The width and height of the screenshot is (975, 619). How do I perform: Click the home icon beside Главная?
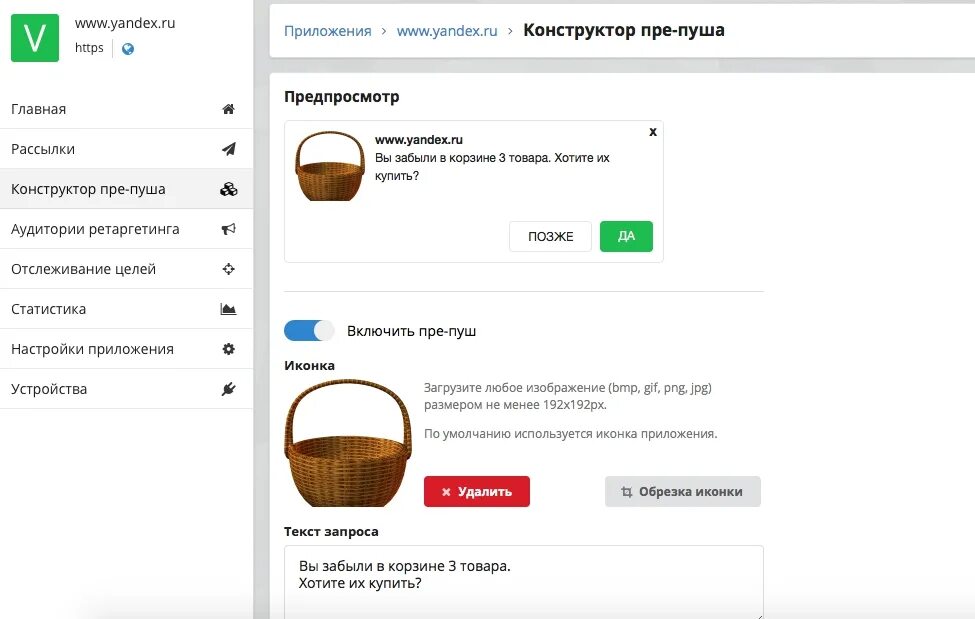pos(228,109)
